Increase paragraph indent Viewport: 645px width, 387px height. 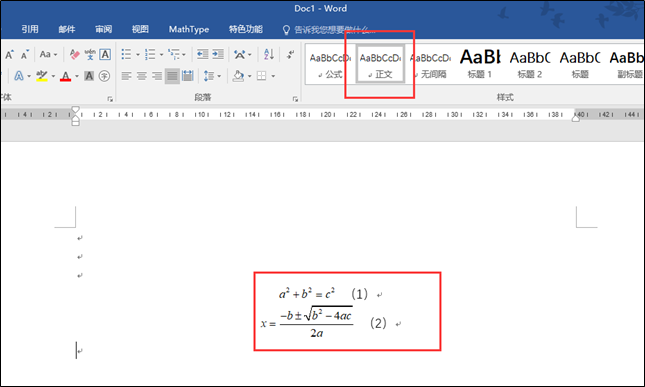click(x=218, y=54)
